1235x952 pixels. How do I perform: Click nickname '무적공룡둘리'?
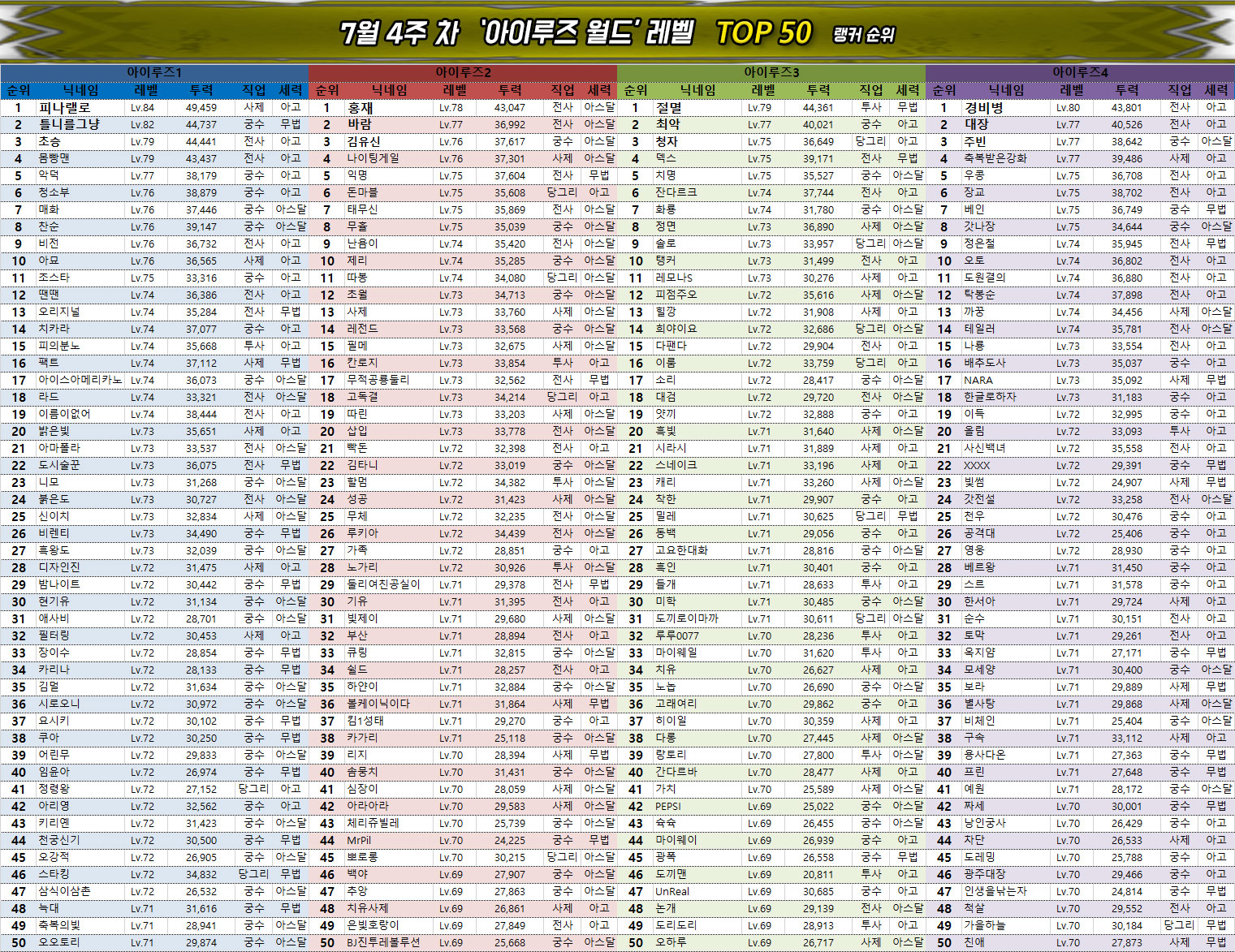pyautogui.click(x=378, y=380)
